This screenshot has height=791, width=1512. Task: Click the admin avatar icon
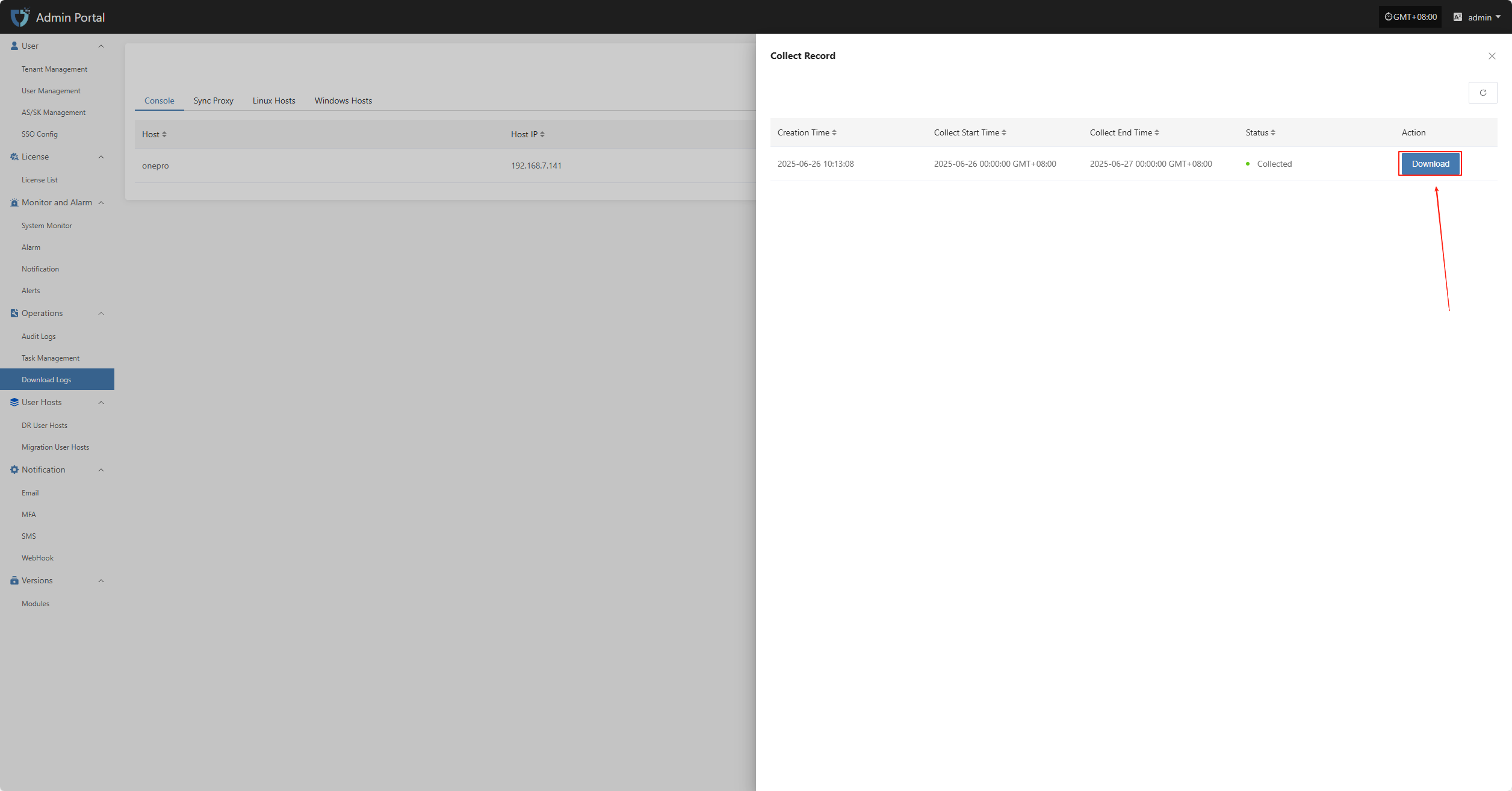(x=1457, y=17)
